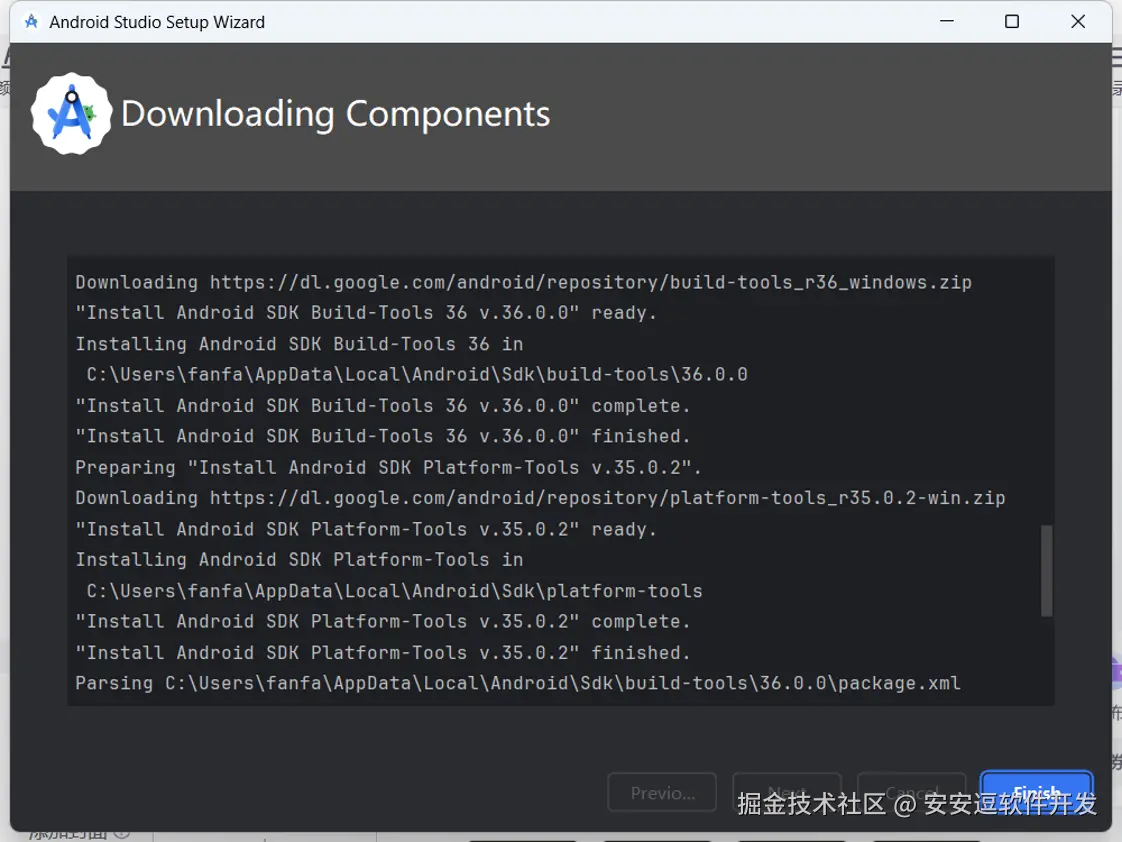Click the Build-Tools 36 'ready' log line
This screenshot has width=1122, height=842.
(366, 313)
